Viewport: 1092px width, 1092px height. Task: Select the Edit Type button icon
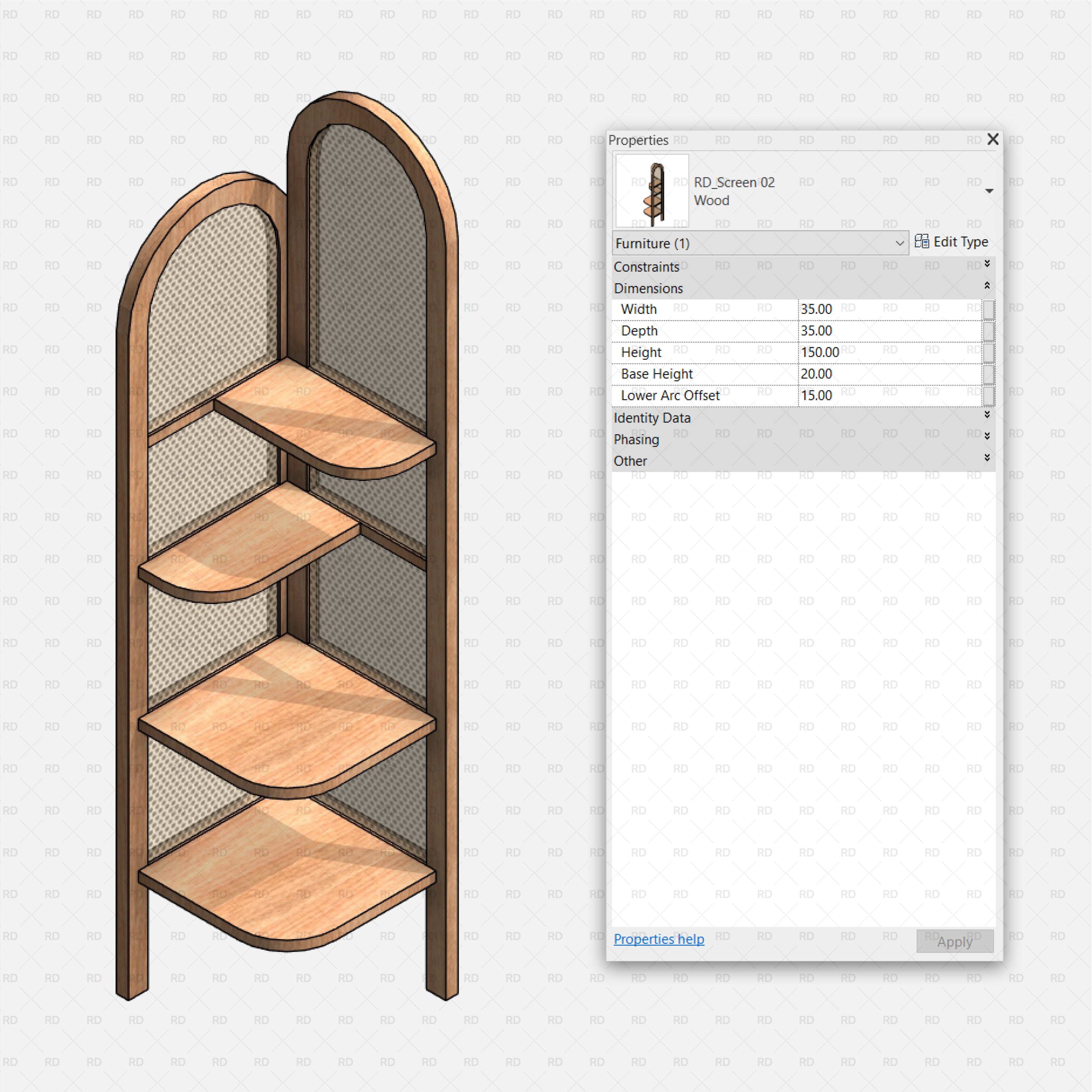point(921,243)
